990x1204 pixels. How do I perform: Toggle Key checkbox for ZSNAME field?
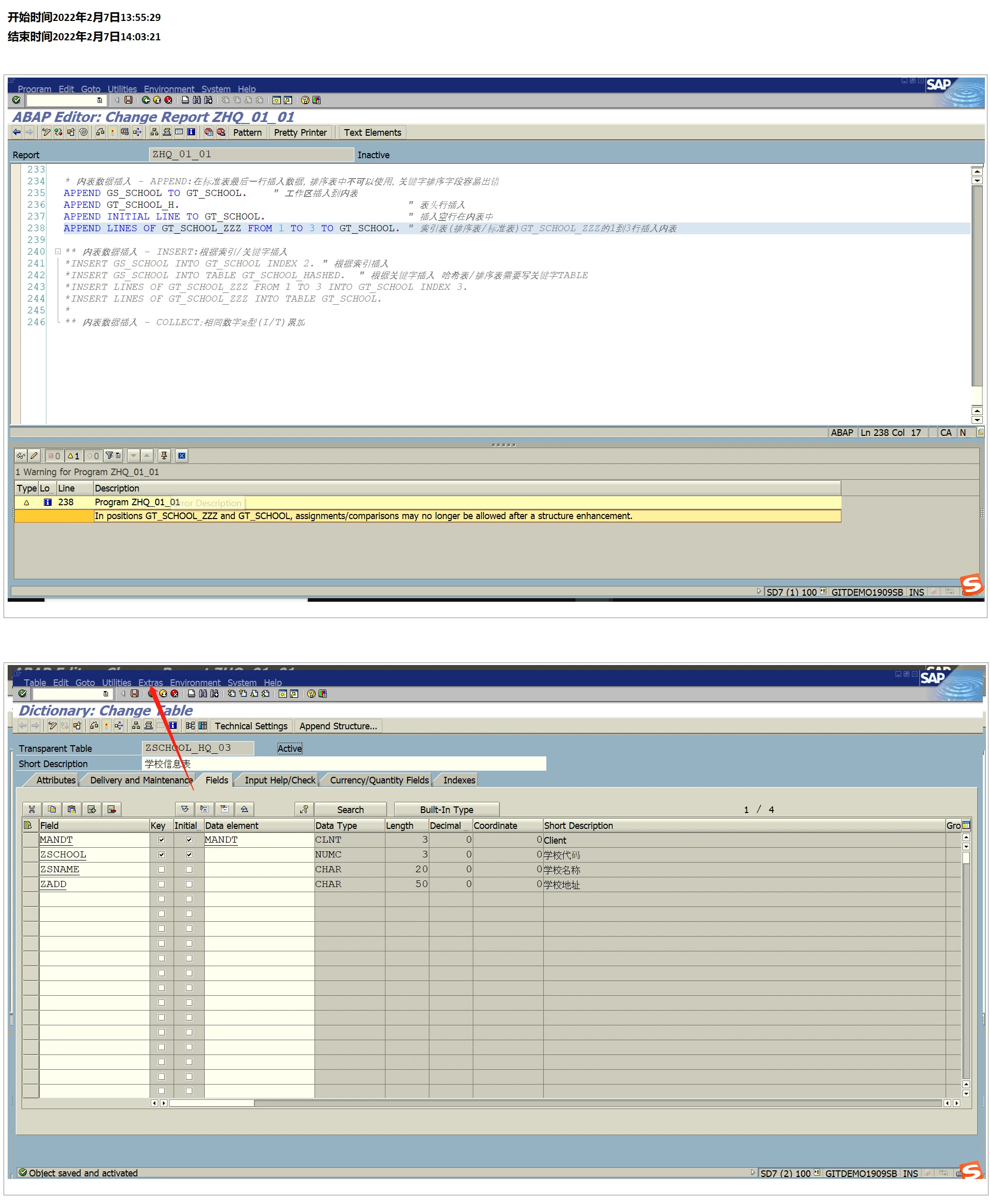click(x=161, y=870)
